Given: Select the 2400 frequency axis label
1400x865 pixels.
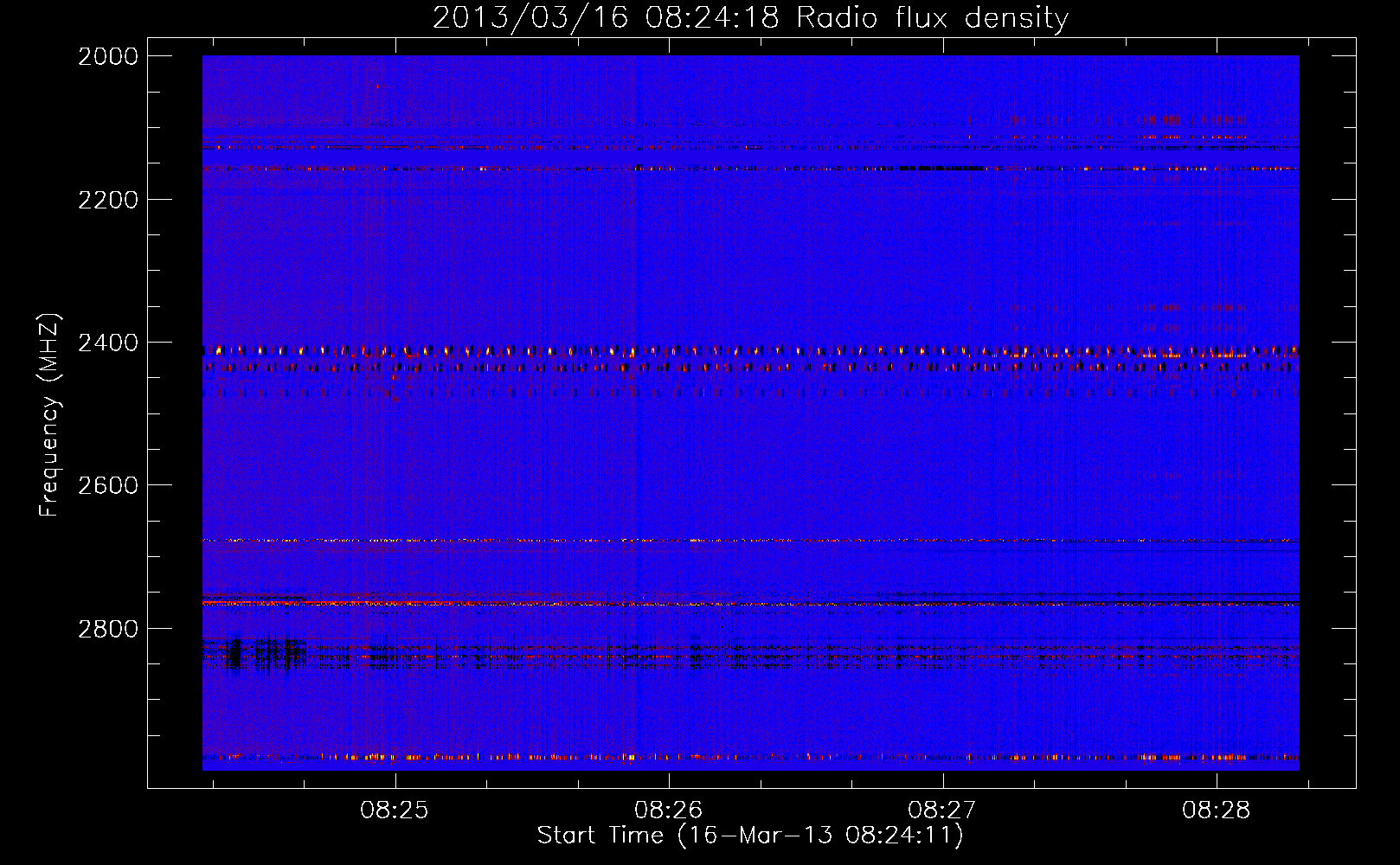Looking at the screenshot, I should pos(108,343).
